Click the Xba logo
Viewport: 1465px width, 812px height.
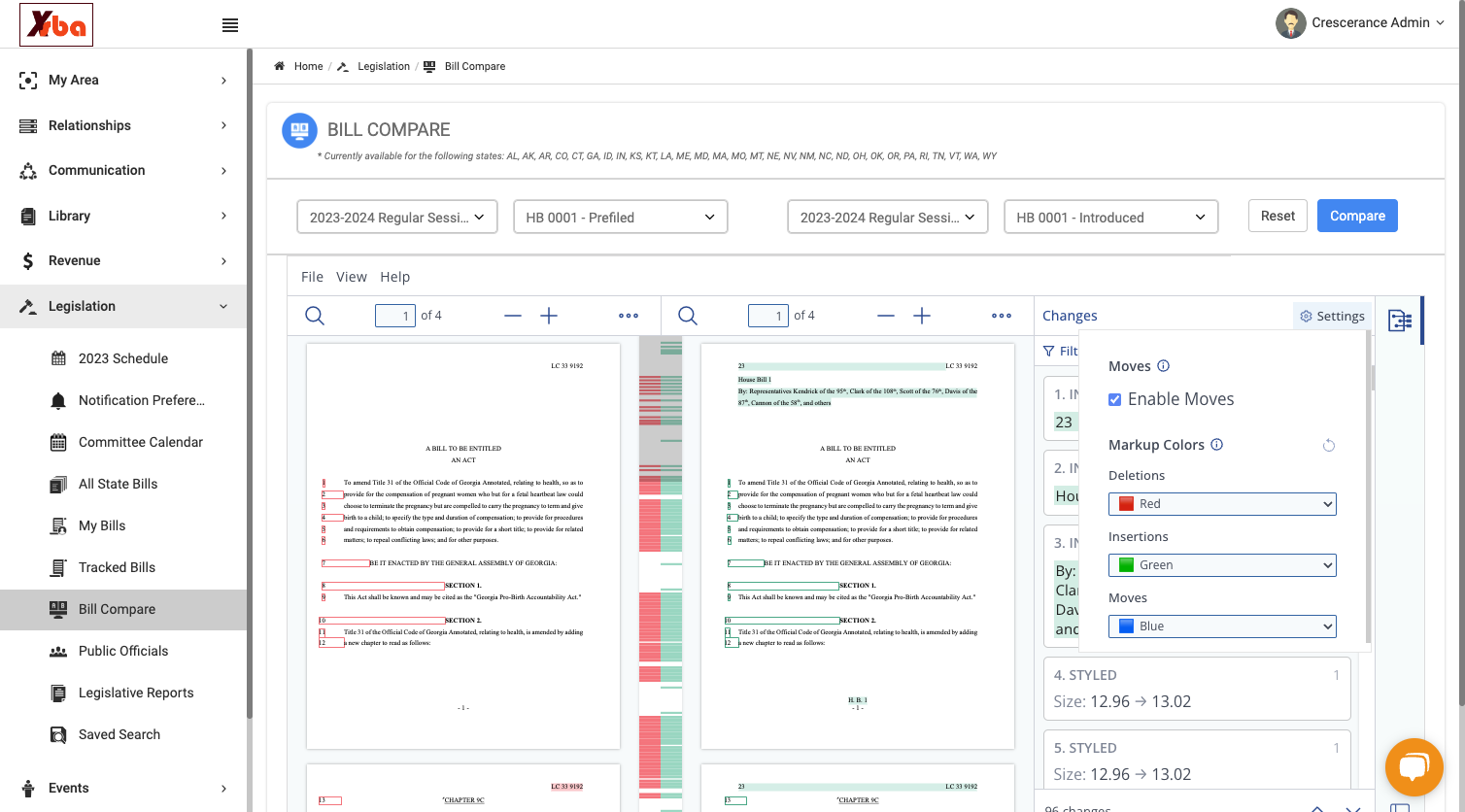(56, 24)
